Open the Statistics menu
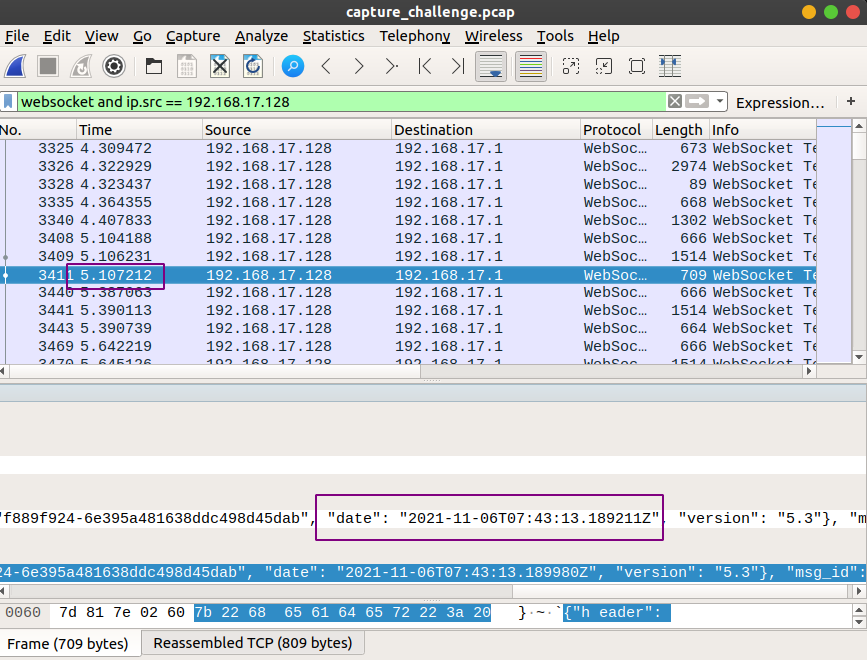Viewport: 867px width, 660px height. (x=333, y=36)
